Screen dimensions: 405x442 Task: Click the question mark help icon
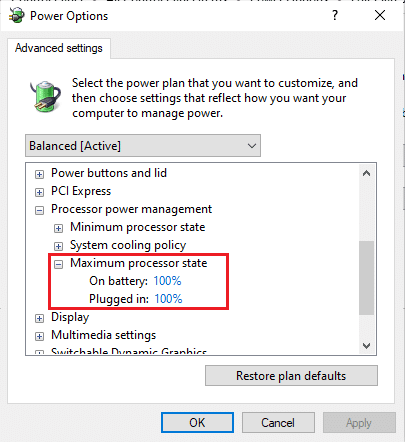pyautogui.click(x=335, y=15)
